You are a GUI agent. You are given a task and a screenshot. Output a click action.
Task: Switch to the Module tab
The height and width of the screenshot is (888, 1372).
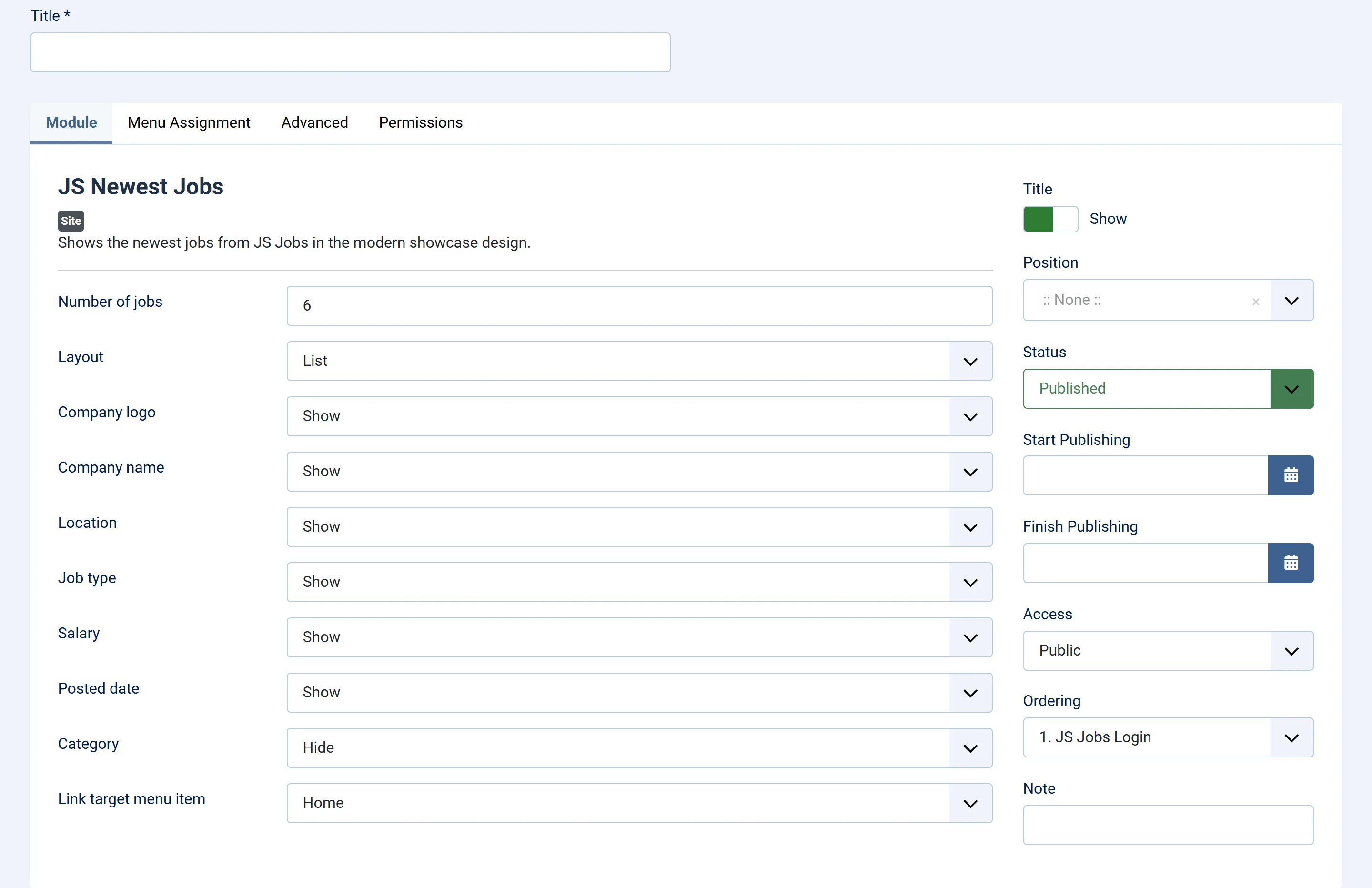[x=71, y=123]
